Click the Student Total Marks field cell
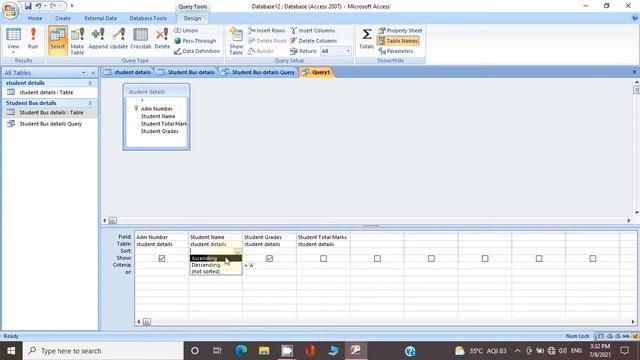The width and height of the screenshot is (640, 360). (x=323, y=237)
